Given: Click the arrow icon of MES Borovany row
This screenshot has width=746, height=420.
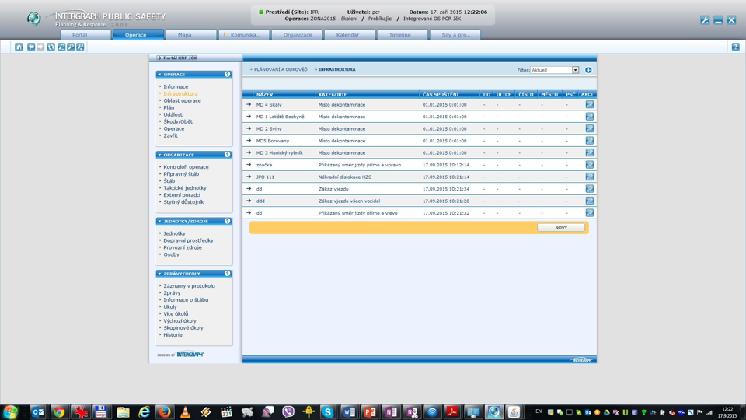Looking at the screenshot, I should (x=248, y=141).
